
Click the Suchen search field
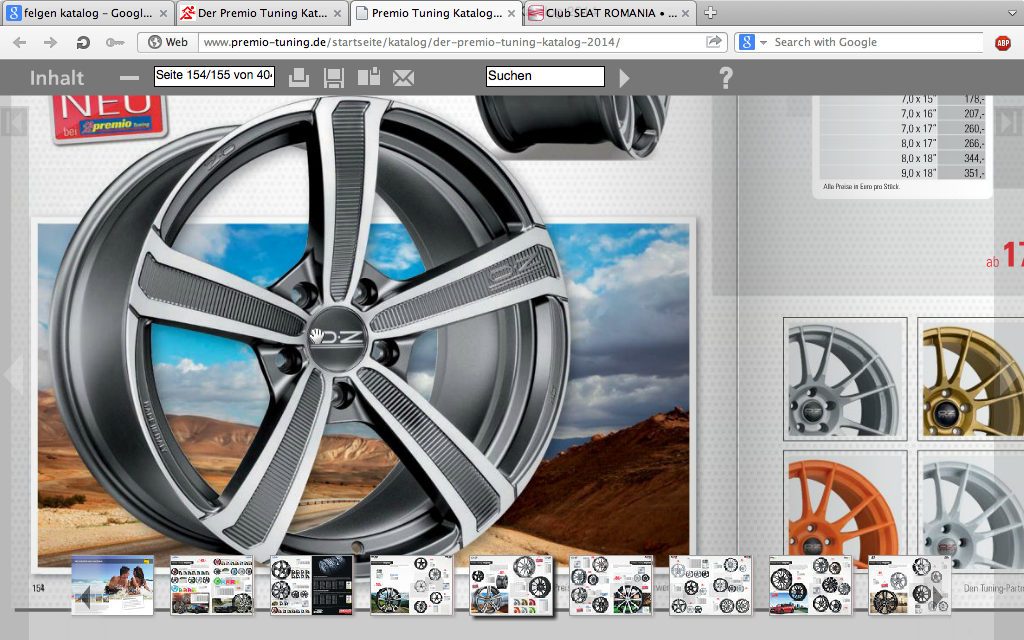[545, 76]
